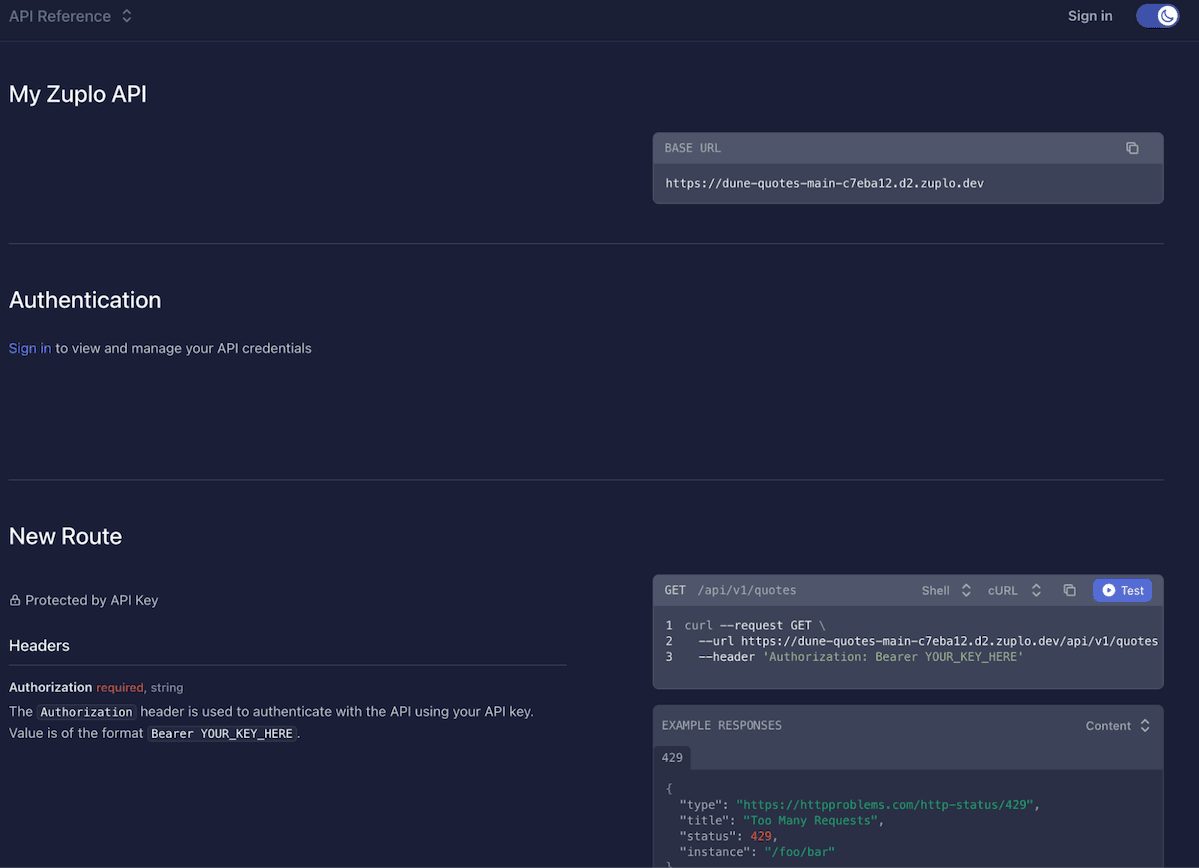Screen dimensions: 1199x868
Task: Toggle the dark mode switch
Action: point(1157,16)
